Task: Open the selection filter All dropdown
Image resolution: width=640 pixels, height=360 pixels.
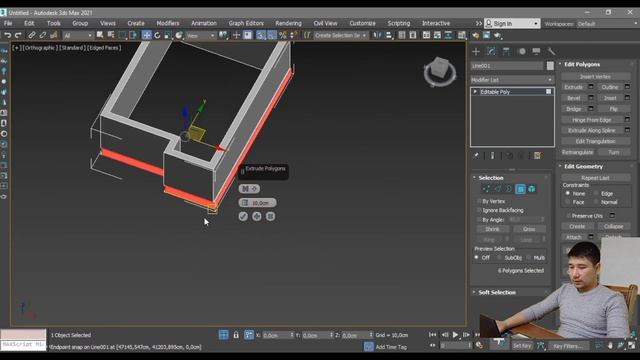Action: pyautogui.click(x=78, y=36)
